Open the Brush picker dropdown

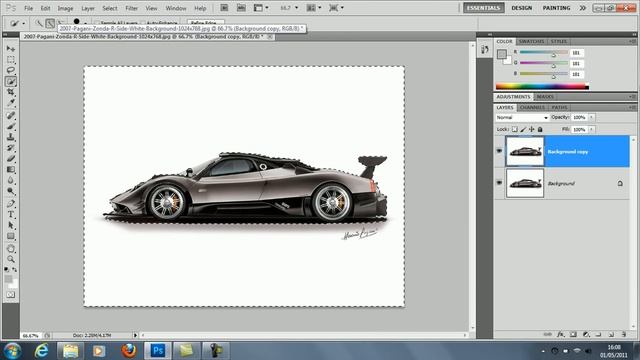[x=85, y=23]
